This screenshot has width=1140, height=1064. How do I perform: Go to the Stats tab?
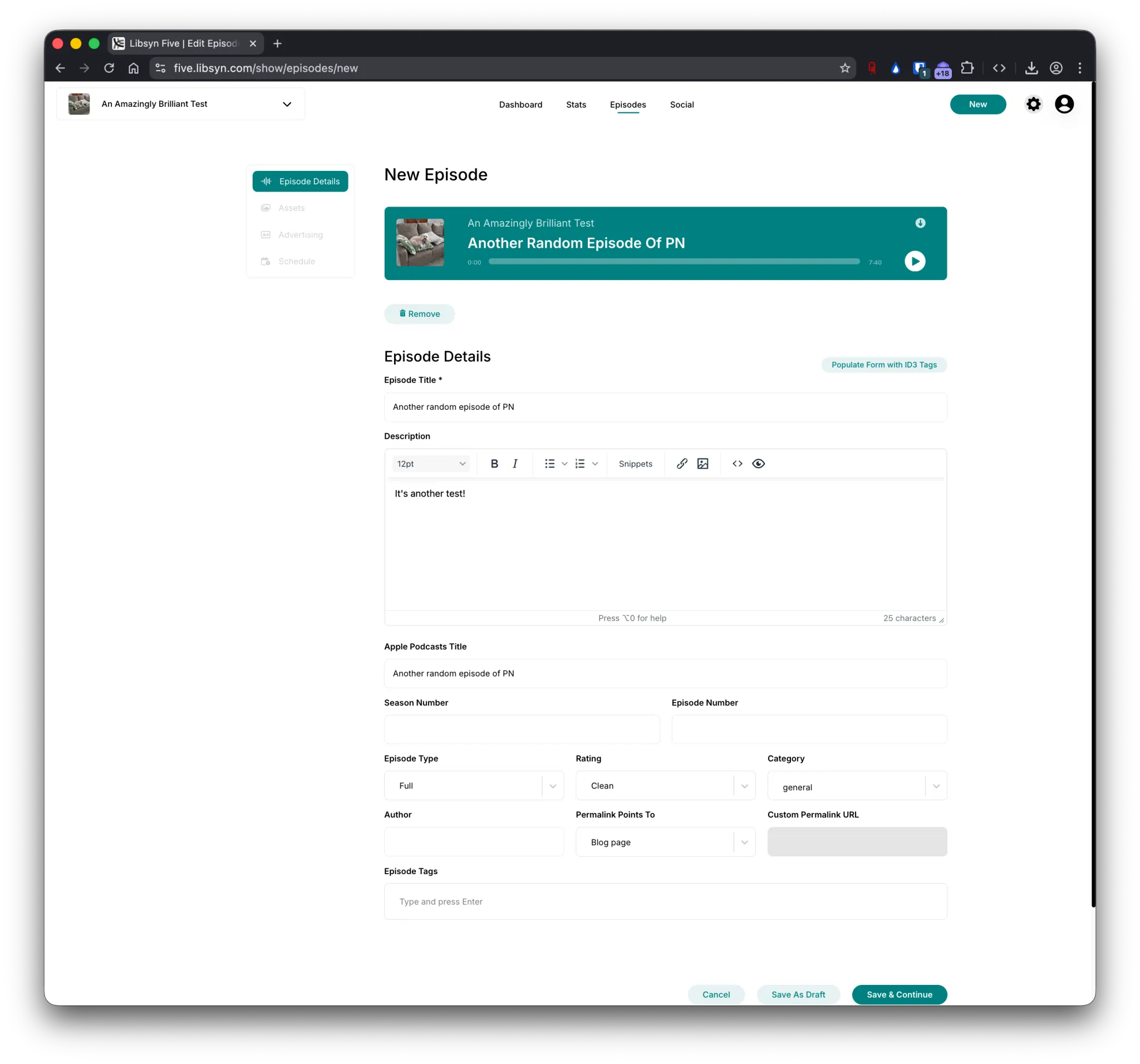[576, 104]
